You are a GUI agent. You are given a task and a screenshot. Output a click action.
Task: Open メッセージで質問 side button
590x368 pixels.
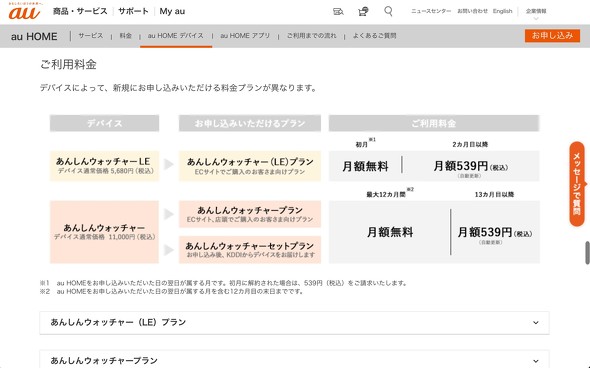click(x=577, y=184)
